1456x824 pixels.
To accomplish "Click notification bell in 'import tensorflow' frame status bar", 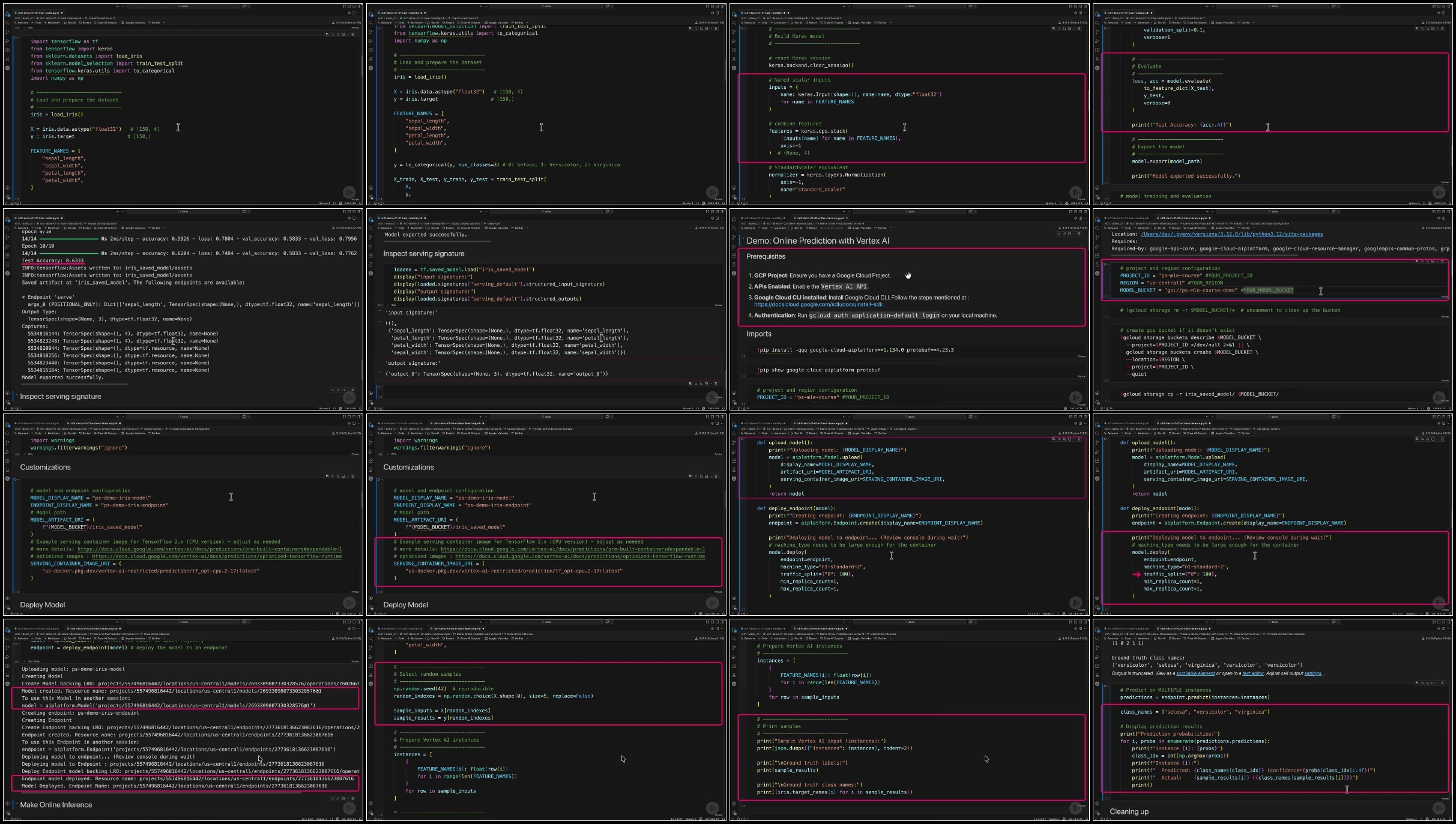I will (360, 203).
